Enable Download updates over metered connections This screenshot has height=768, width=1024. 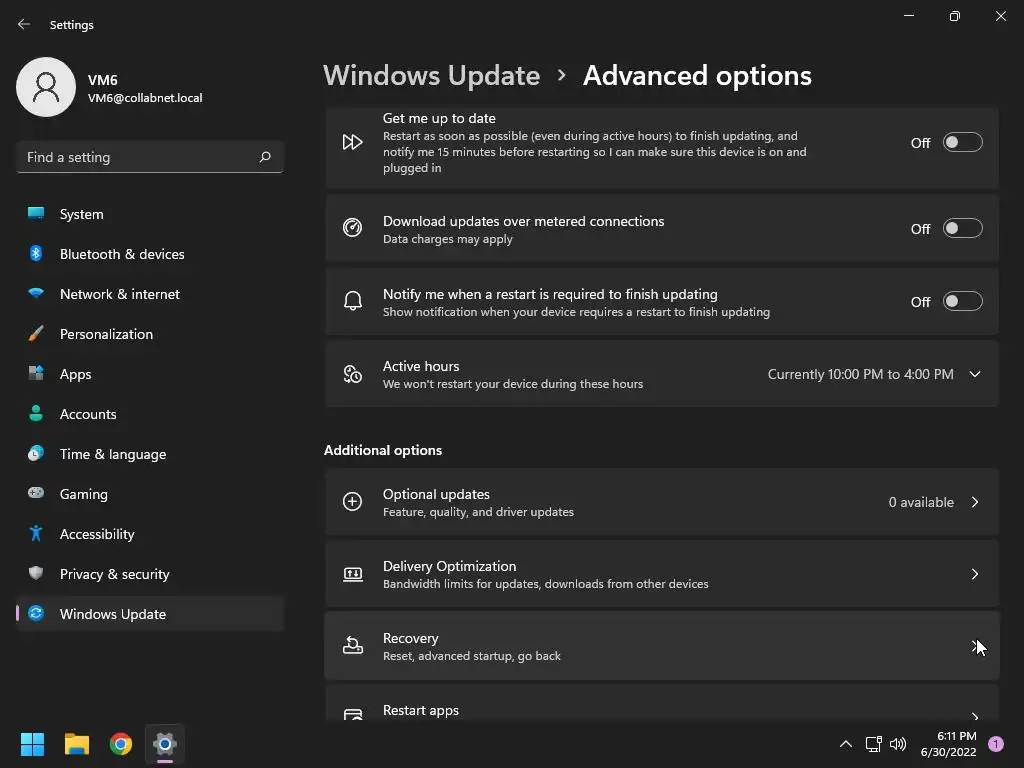[x=963, y=229]
